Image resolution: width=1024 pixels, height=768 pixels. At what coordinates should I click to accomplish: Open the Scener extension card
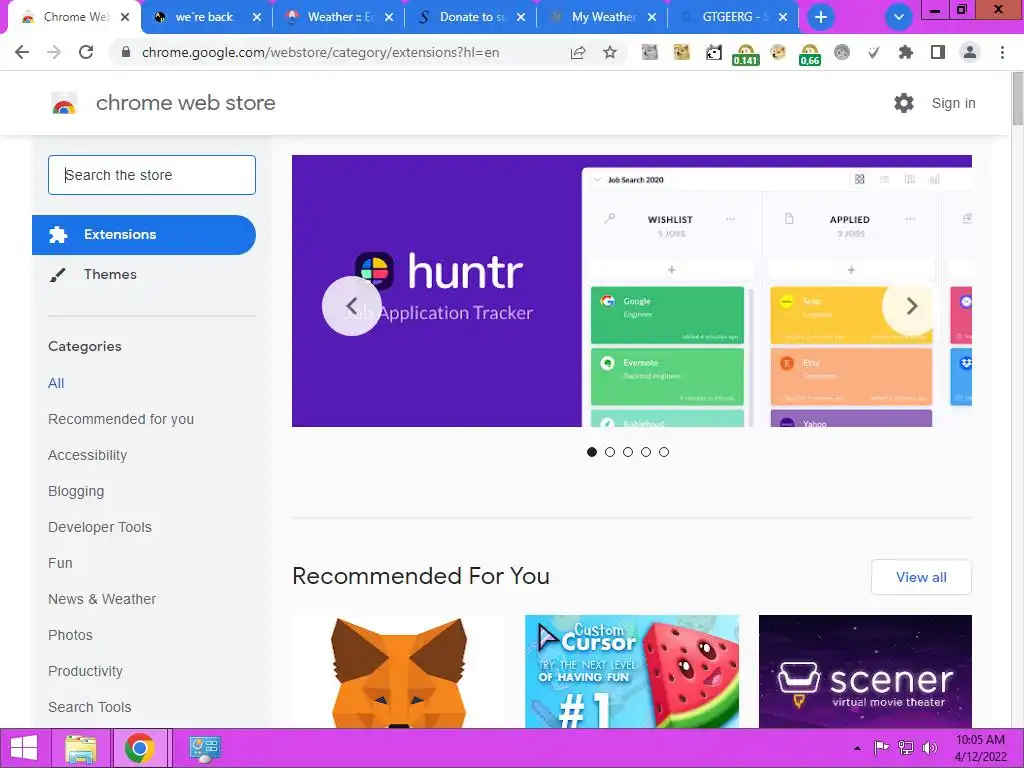pos(865,671)
